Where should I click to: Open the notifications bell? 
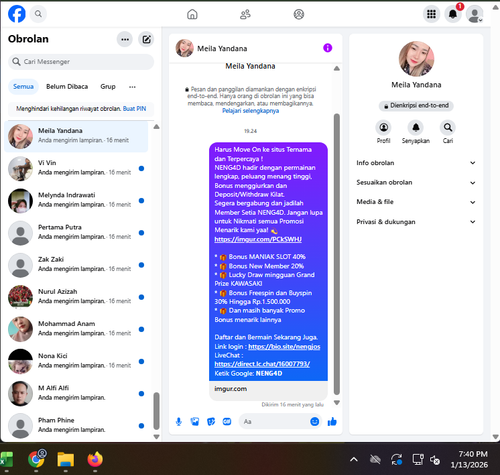tap(453, 14)
